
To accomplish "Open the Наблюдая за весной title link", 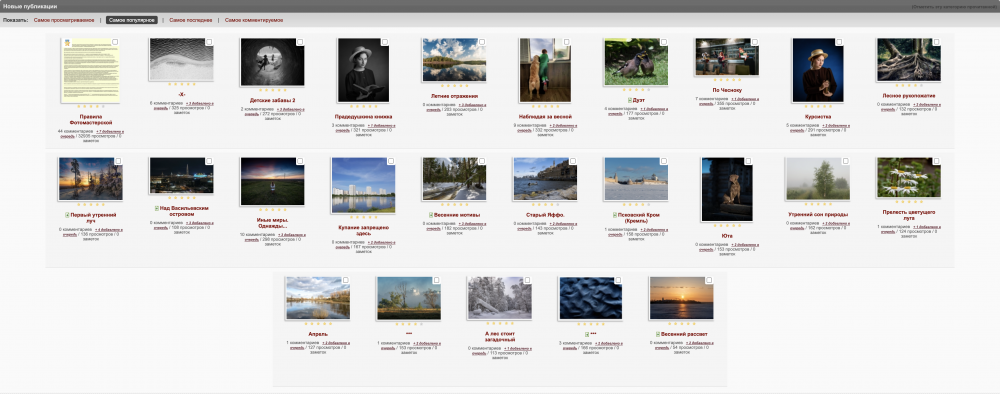I will coord(545,117).
